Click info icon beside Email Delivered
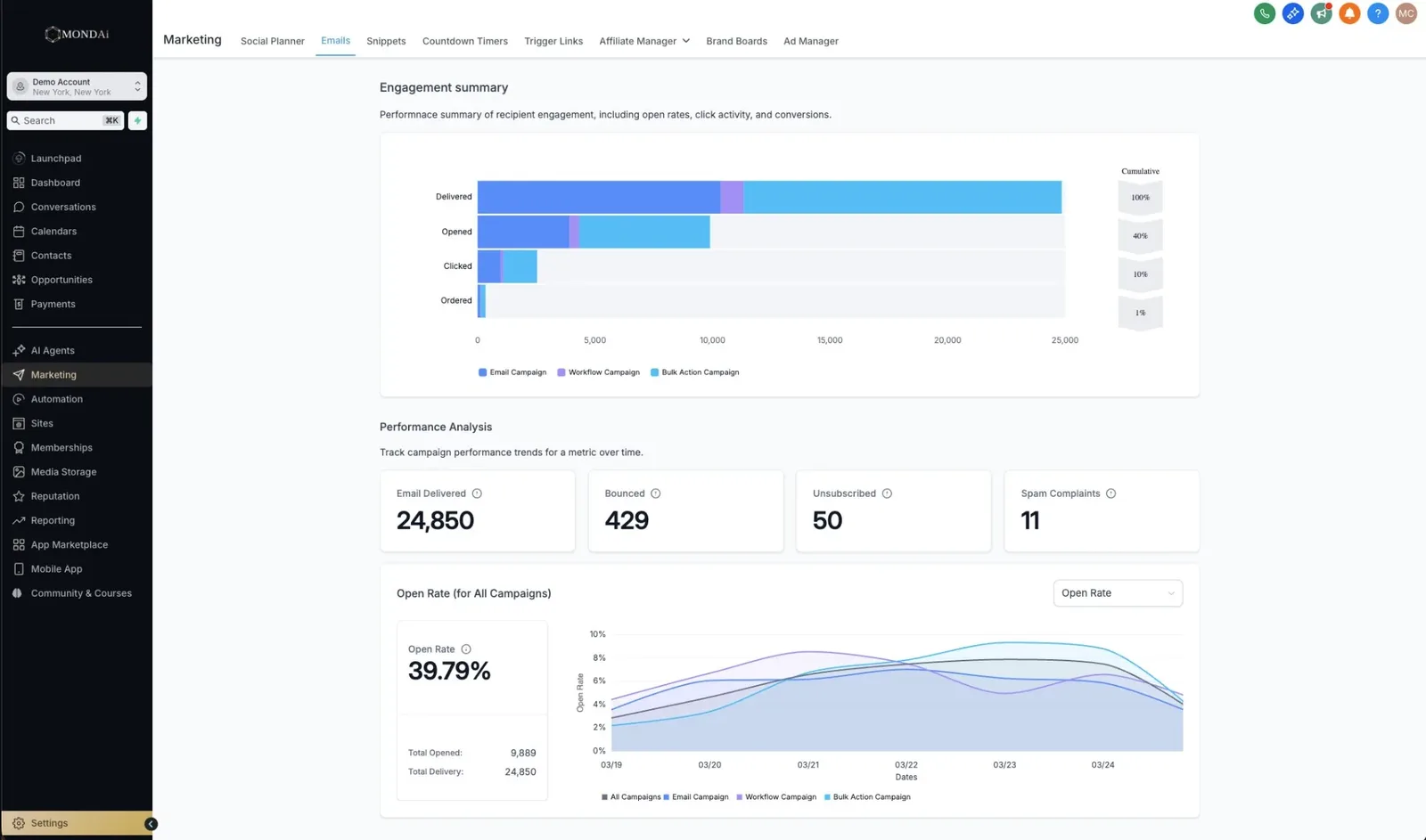Image resolution: width=1426 pixels, height=840 pixels. 477,493
